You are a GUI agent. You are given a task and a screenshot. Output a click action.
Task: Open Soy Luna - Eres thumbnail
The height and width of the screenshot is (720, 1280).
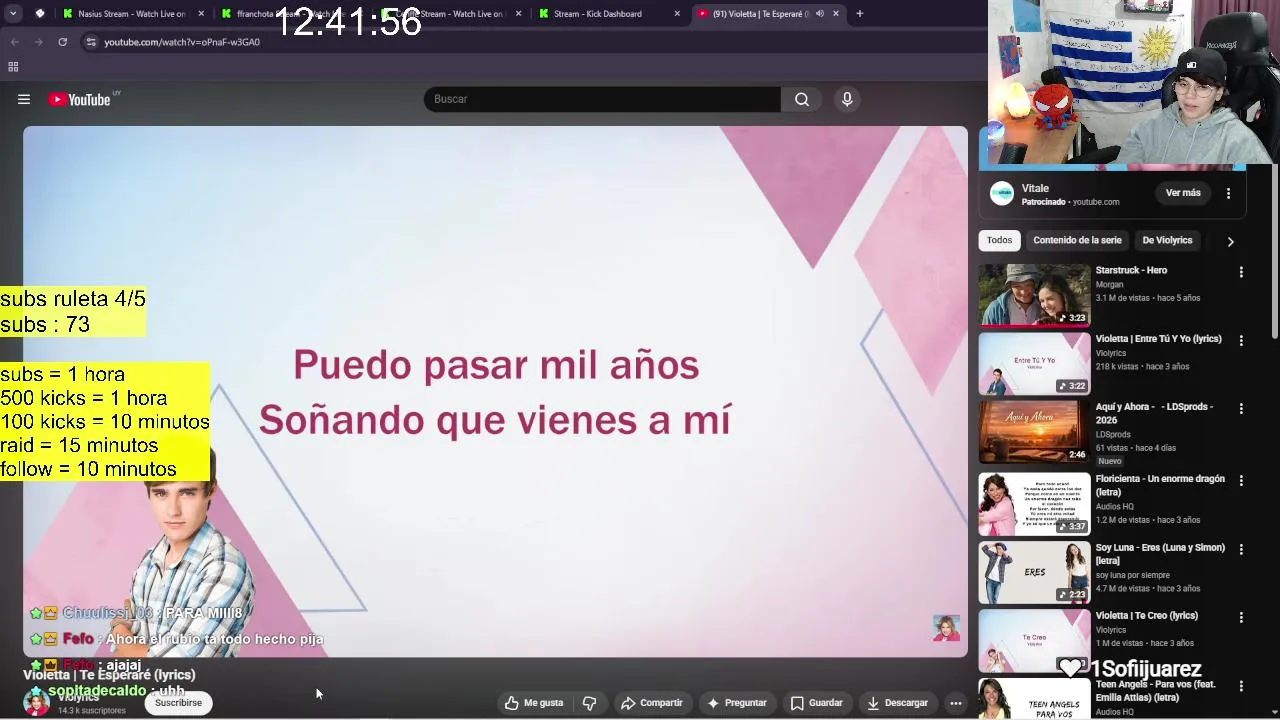(1034, 573)
